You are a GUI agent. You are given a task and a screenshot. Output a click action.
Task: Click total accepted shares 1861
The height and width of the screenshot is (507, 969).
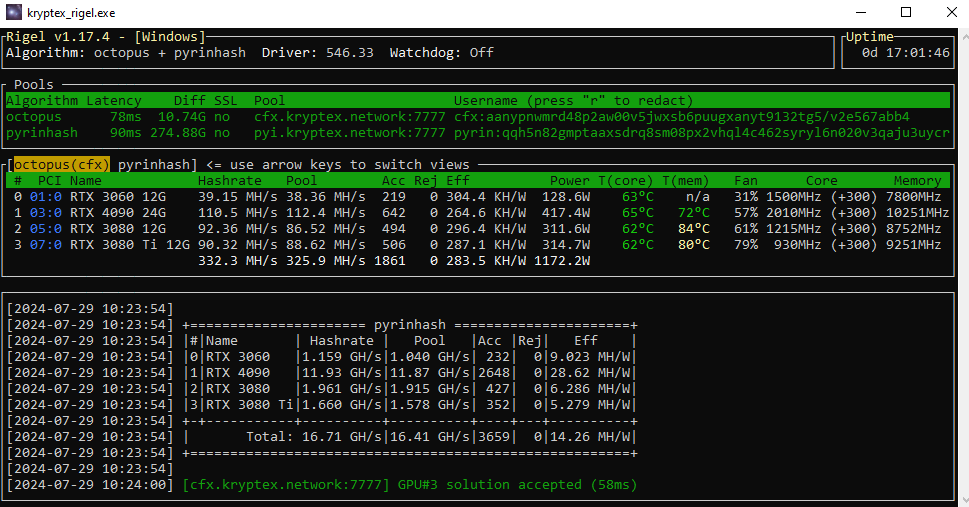coord(390,261)
